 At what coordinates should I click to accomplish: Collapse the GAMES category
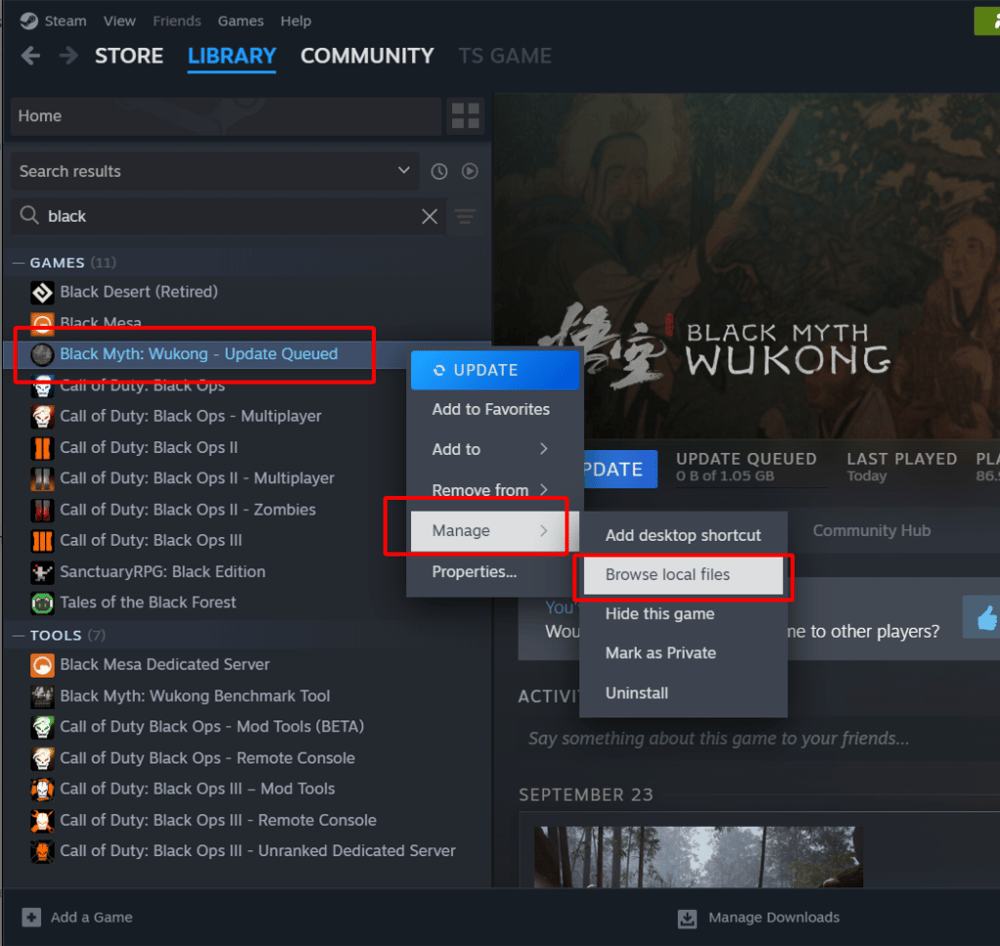point(18,263)
